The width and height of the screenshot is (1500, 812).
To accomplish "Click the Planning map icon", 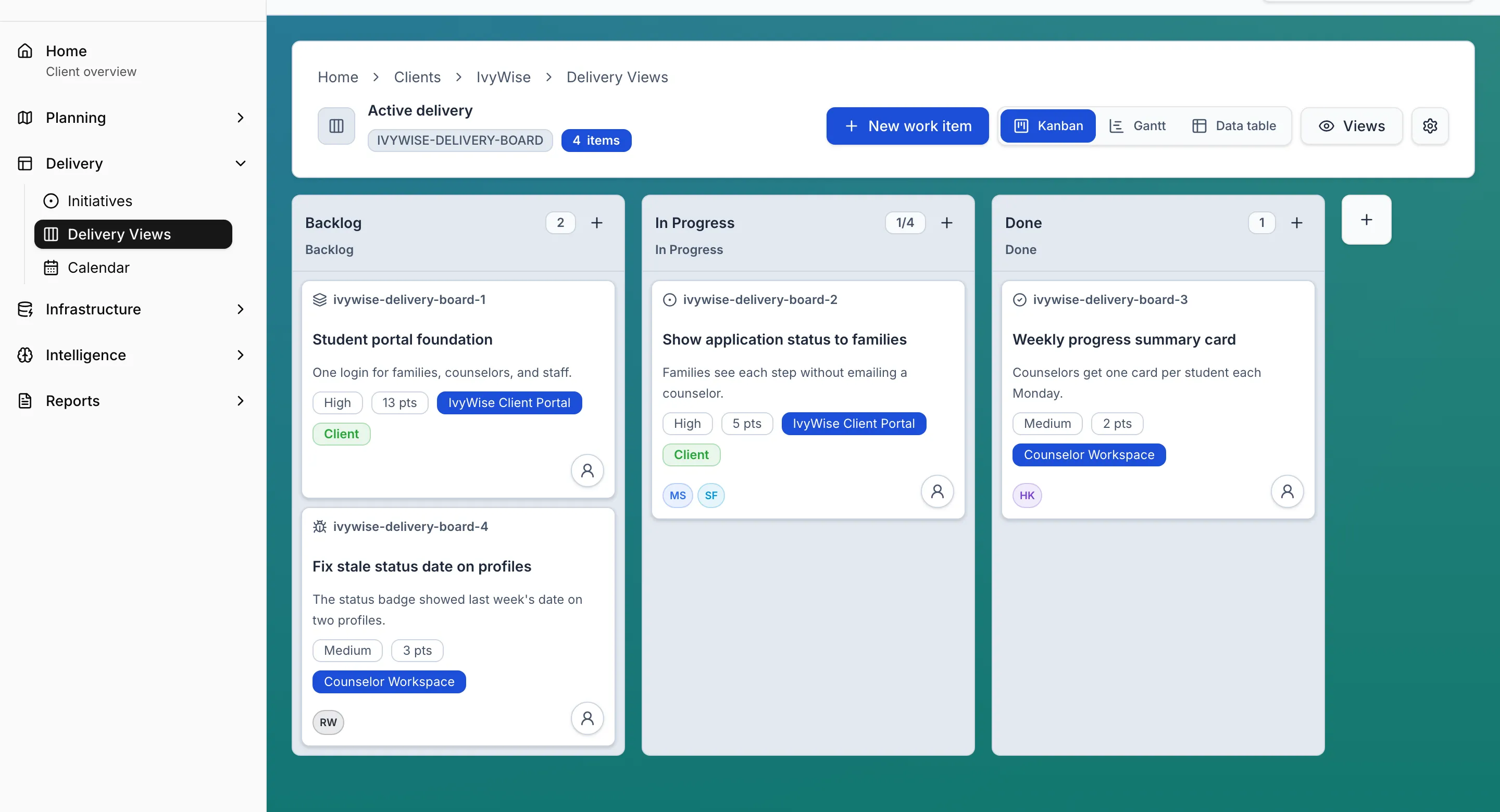I will pos(25,118).
